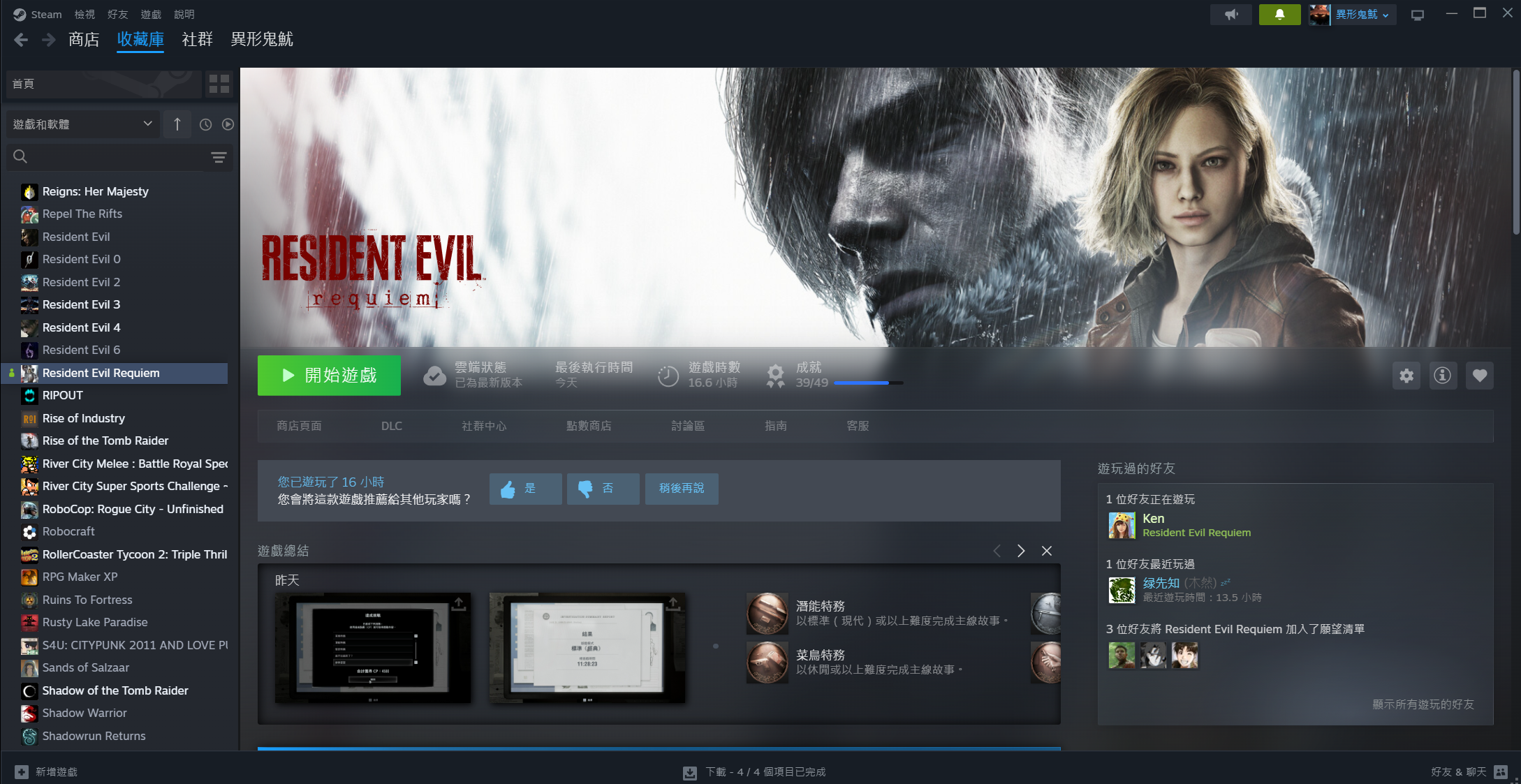Viewport: 1521px width, 784px height.
Task: Toggle sidebar sort order arrow
Action: [x=177, y=124]
